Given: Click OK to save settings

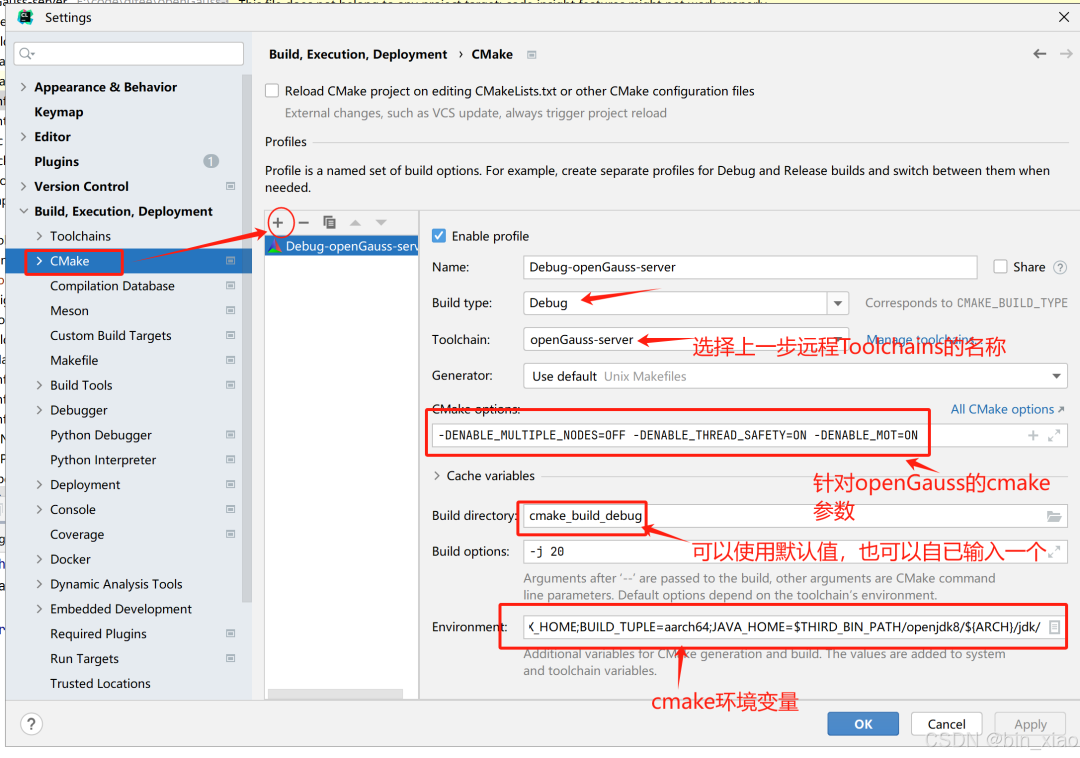Looking at the screenshot, I should pos(863,724).
